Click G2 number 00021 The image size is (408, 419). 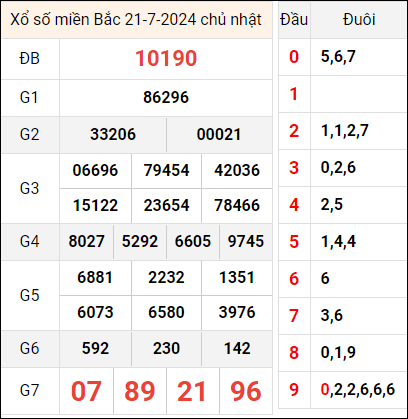[219, 135]
